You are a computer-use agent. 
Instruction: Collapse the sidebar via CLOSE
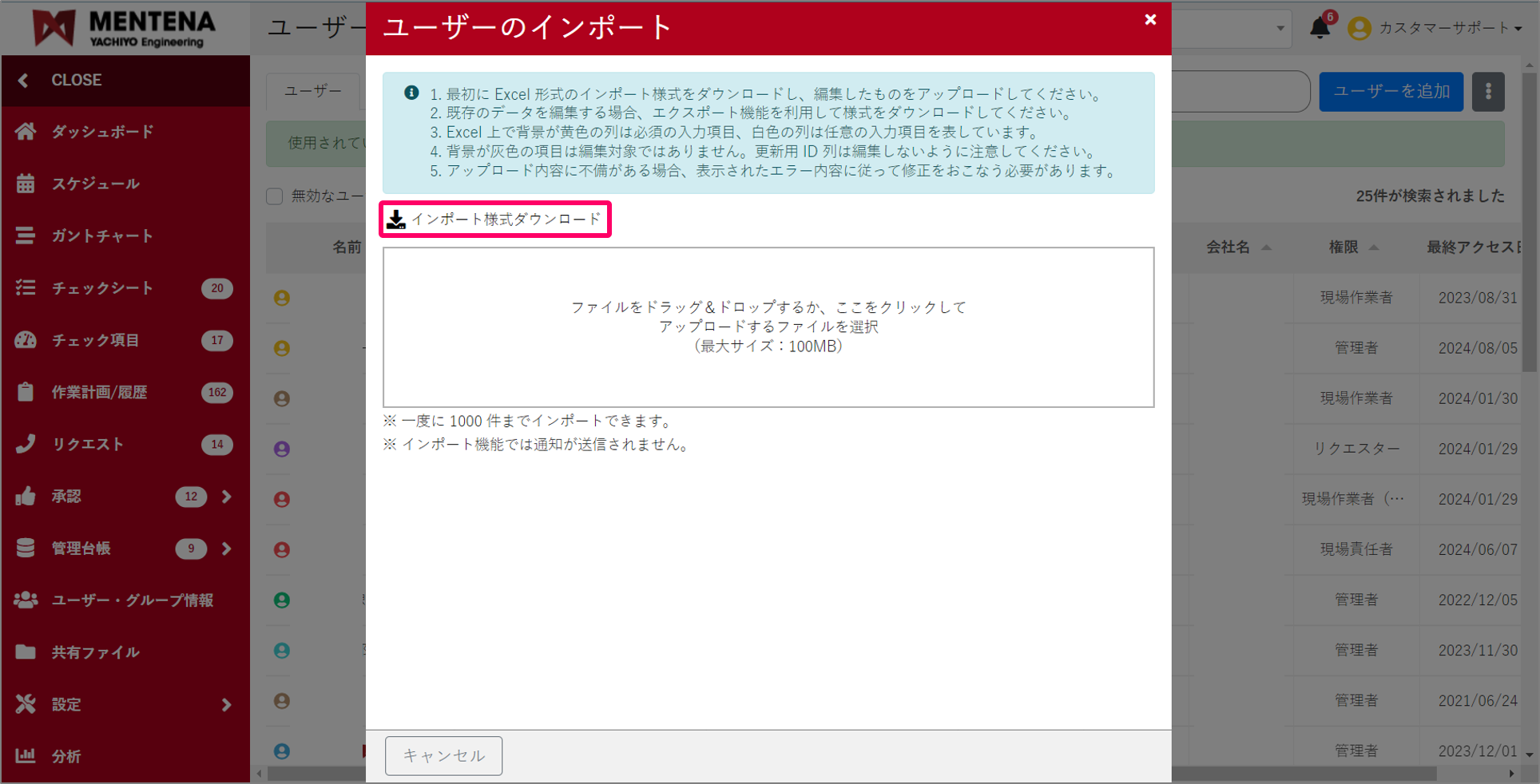pos(77,80)
